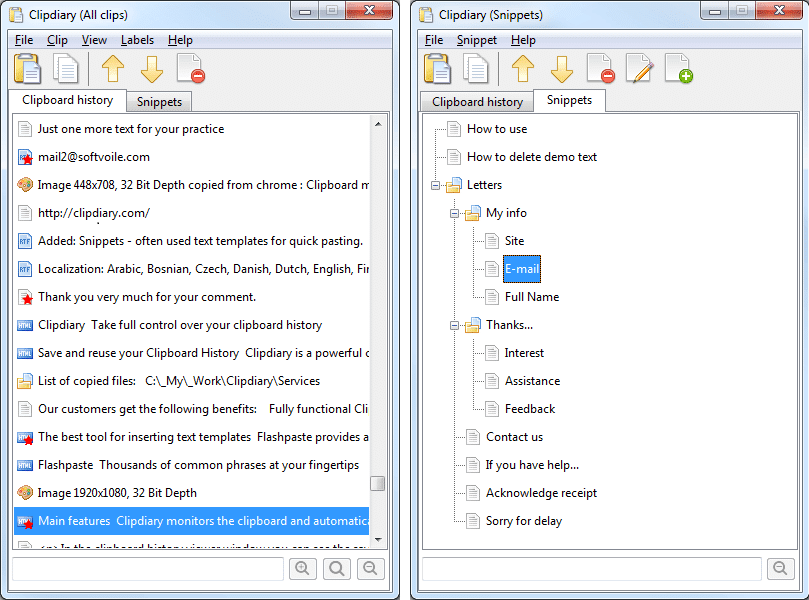Viewport: 809px width, 600px height.
Task: Move snippet up with orange arrow in Snippets window
Action: pyautogui.click(x=522, y=68)
